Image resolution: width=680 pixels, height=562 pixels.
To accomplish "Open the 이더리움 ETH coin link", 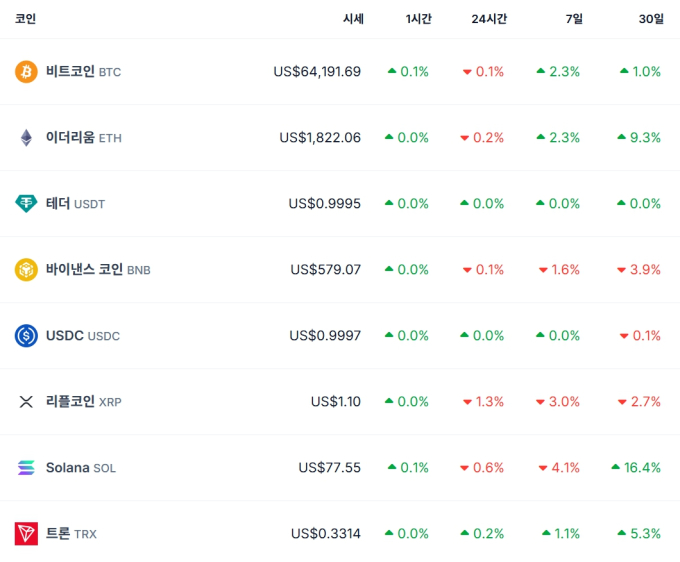I will click(x=84, y=138).
